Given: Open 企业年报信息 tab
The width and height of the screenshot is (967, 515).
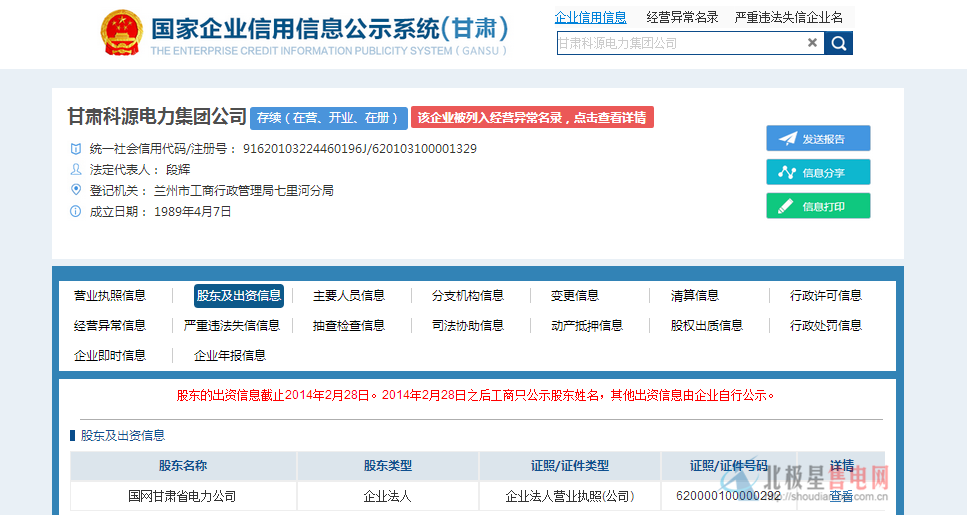Looking at the screenshot, I should click(229, 356).
